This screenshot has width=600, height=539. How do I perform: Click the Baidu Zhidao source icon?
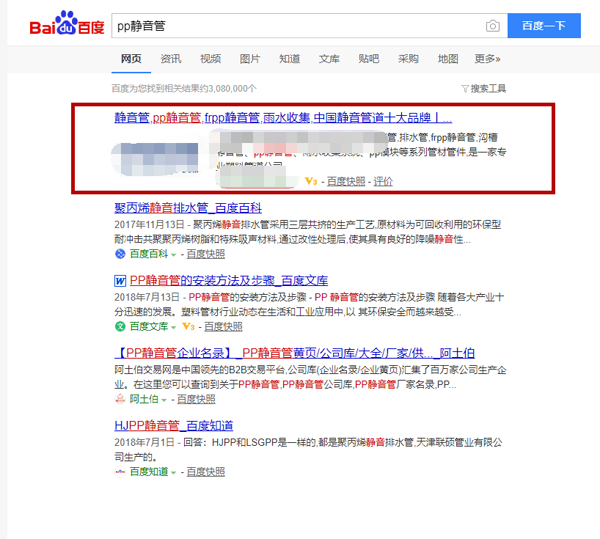[x=120, y=472]
